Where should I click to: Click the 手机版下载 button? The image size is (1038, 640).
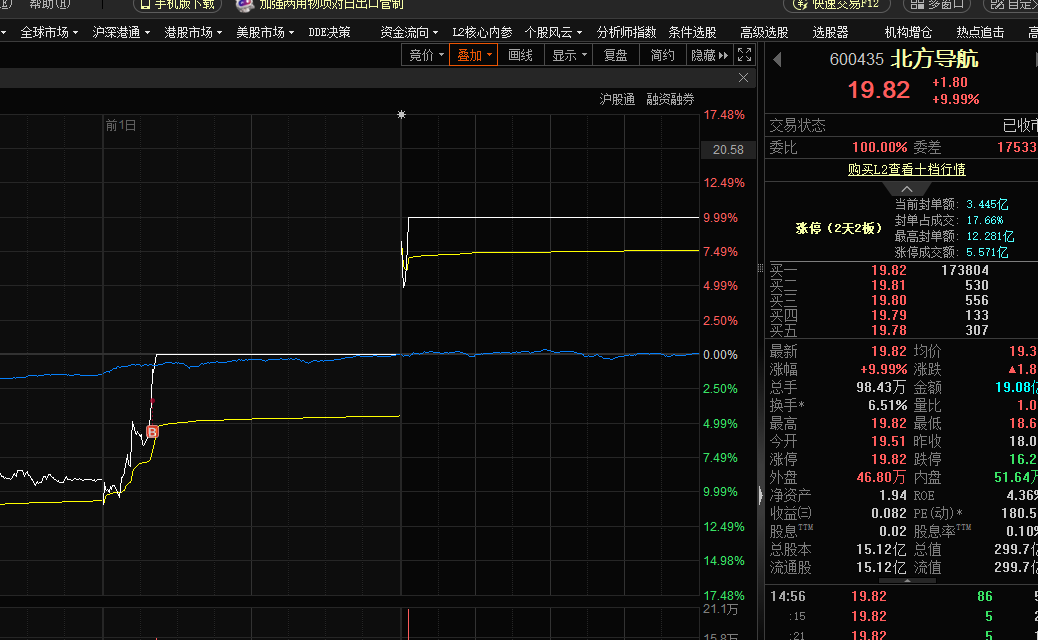[177, 5]
